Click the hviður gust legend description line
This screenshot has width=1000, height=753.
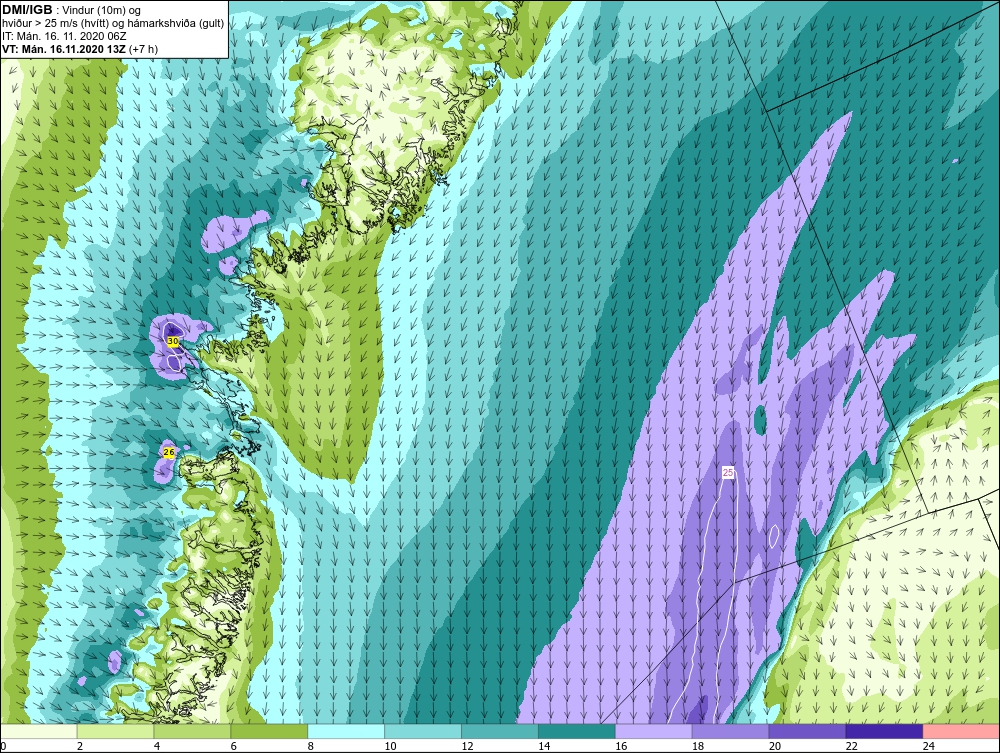[114, 24]
